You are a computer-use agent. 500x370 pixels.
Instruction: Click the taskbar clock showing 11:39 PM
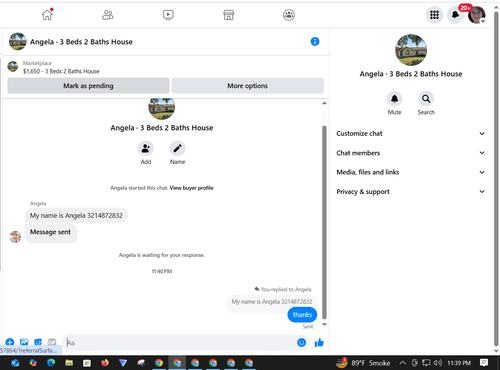pyautogui.click(x=459, y=363)
